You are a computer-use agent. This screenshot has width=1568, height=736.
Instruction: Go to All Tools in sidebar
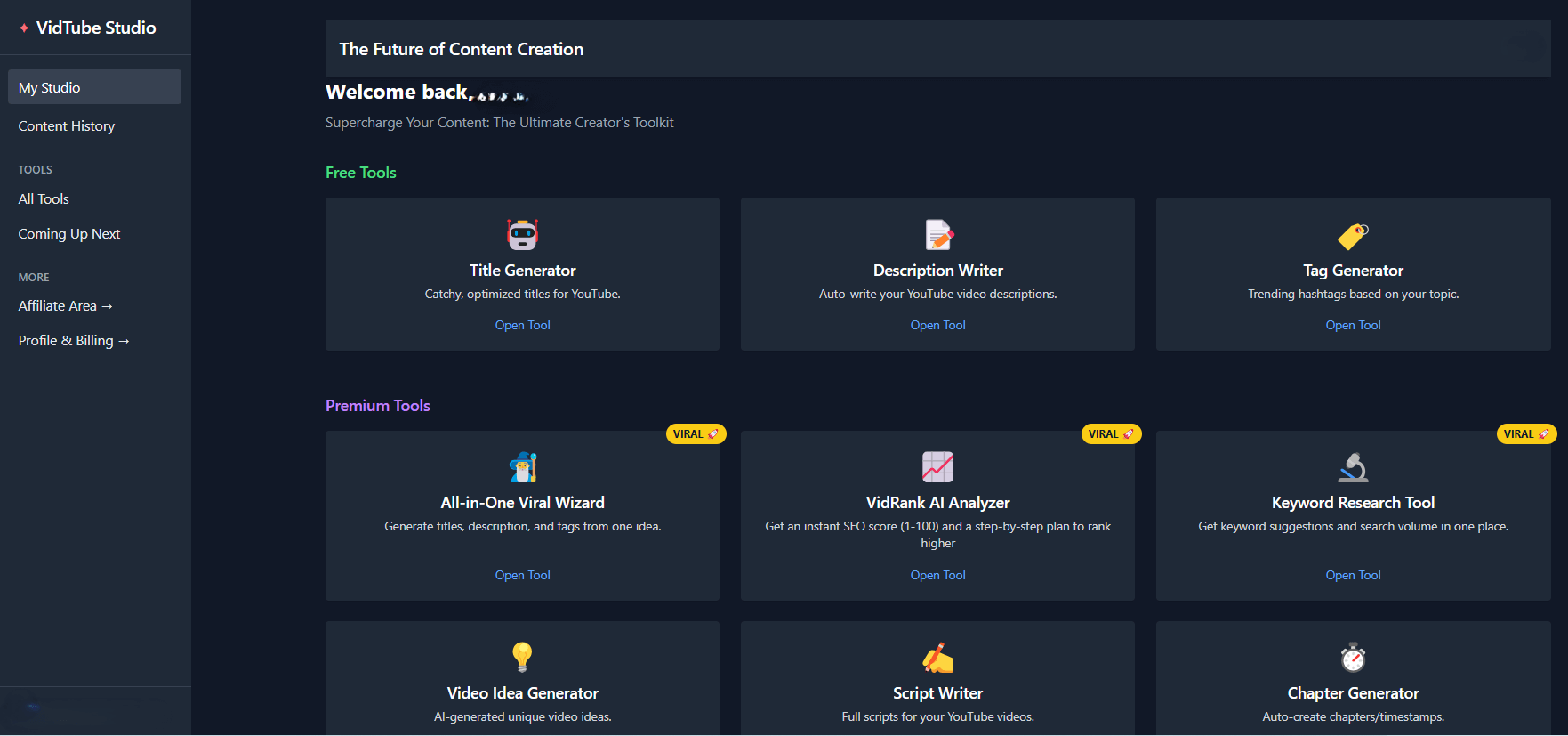pos(44,199)
